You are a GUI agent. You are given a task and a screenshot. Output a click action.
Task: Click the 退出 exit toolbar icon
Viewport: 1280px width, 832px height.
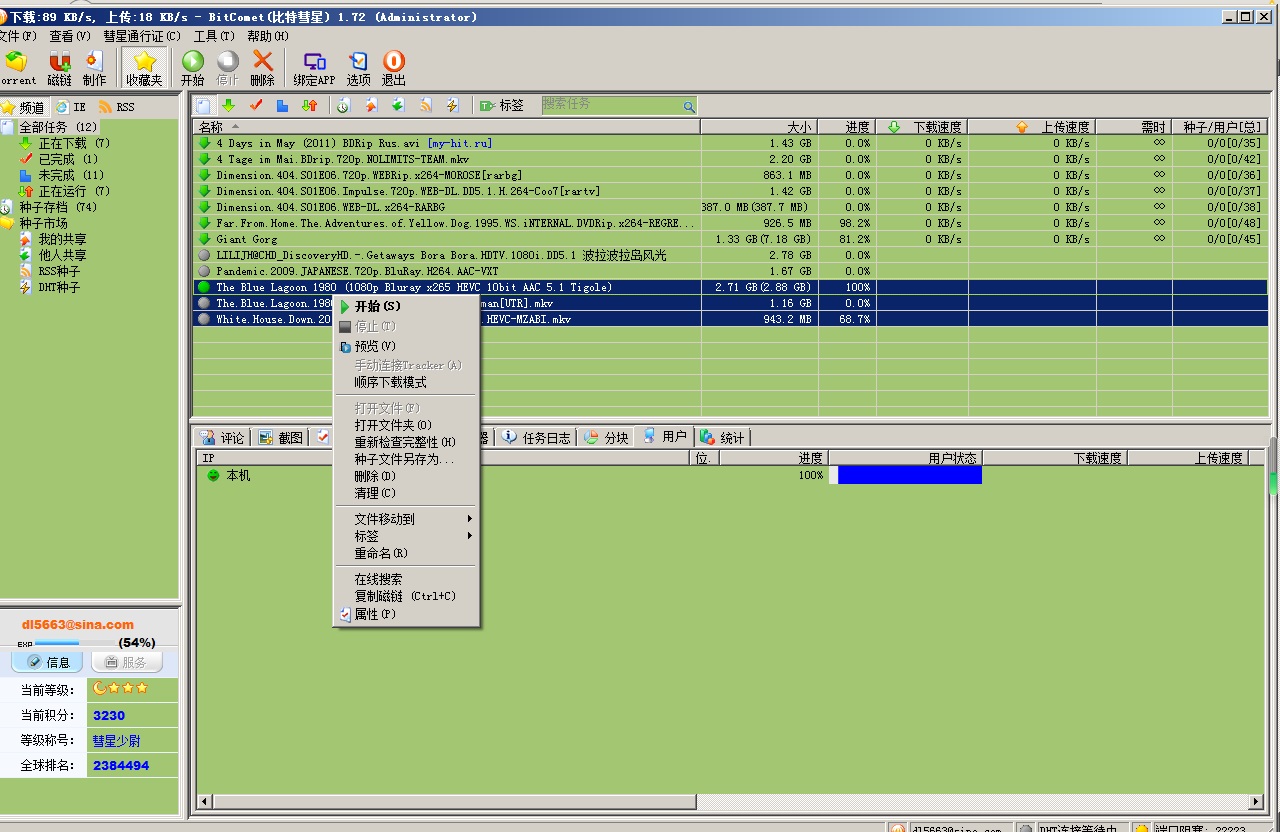point(394,68)
